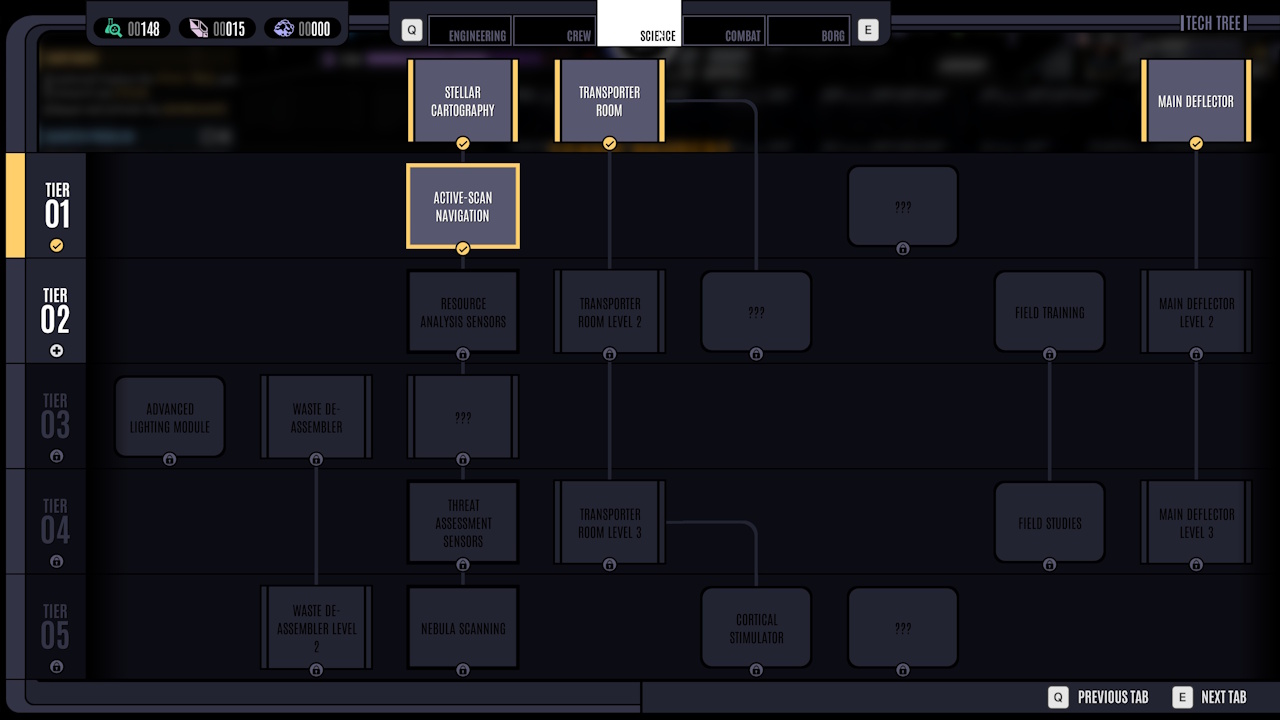The height and width of the screenshot is (720, 1280).
Task: Click the lock icon under Cortical Stimulator
Action: pyautogui.click(x=756, y=670)
